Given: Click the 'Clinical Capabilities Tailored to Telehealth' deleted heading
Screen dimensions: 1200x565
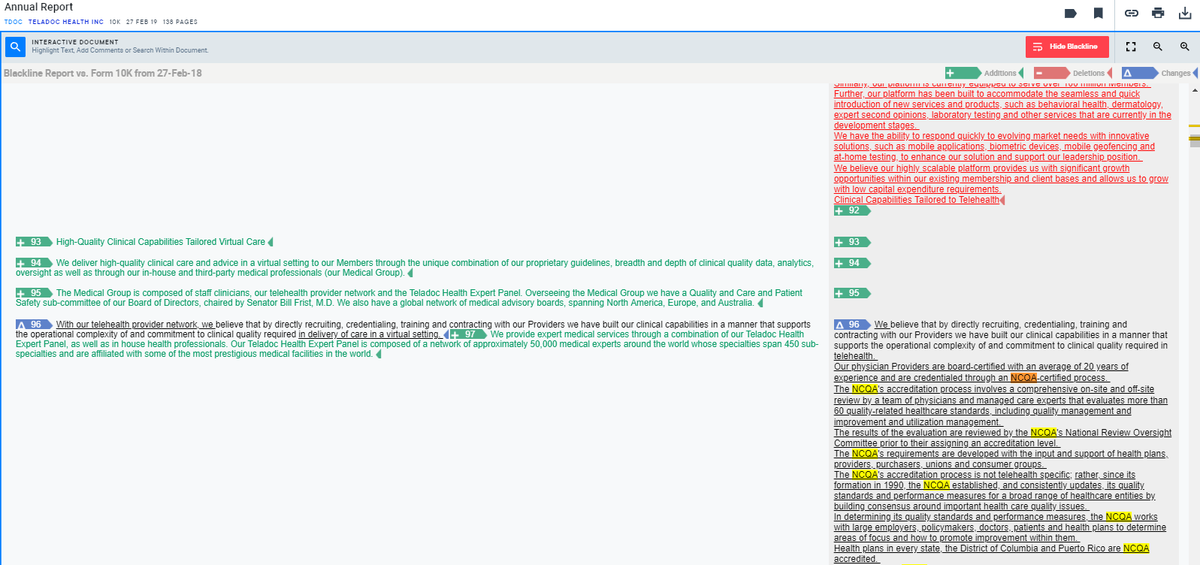Looking at the screenshot, I should pos(917,200).
